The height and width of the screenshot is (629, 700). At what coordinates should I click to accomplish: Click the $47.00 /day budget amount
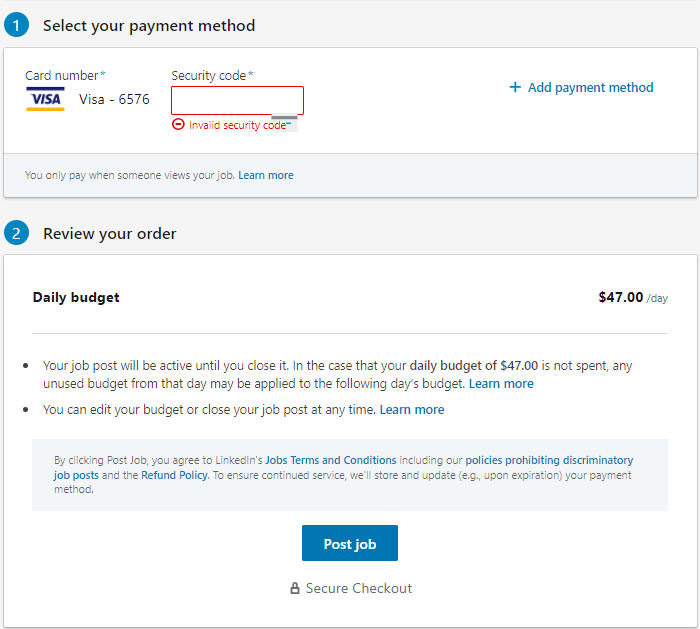[x=633, y=297]
